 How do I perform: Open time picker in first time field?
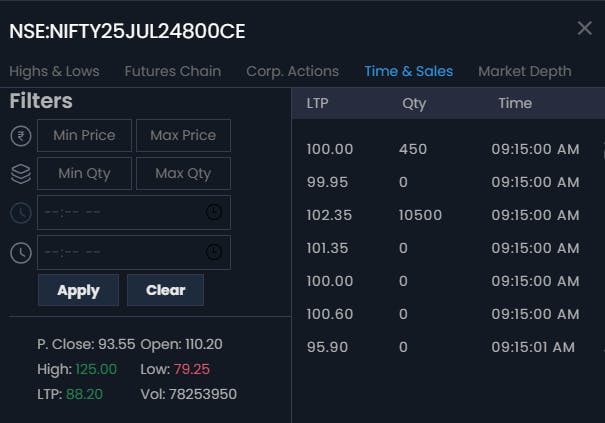[x=213, y=212]
